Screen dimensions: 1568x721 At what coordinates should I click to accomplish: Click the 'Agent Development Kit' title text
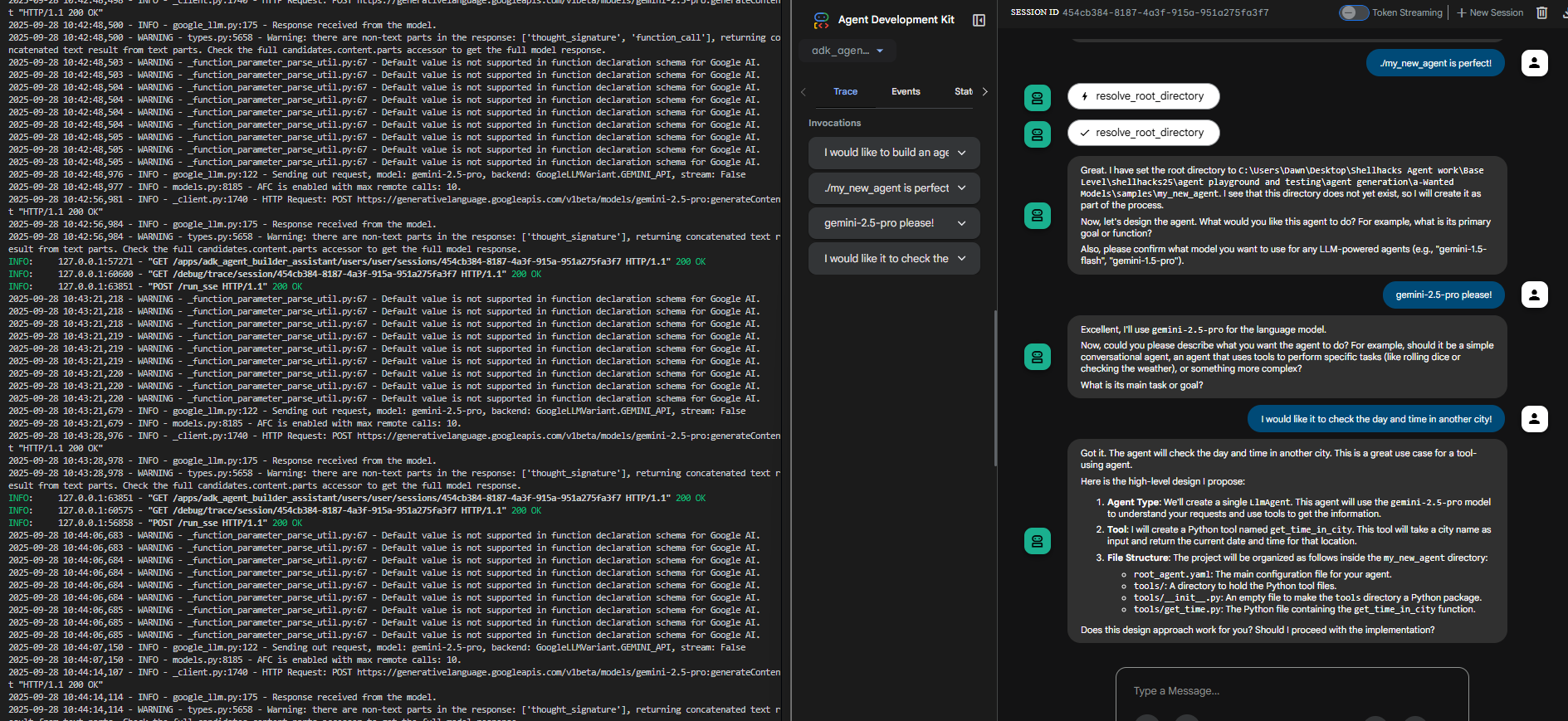(896, 20)
